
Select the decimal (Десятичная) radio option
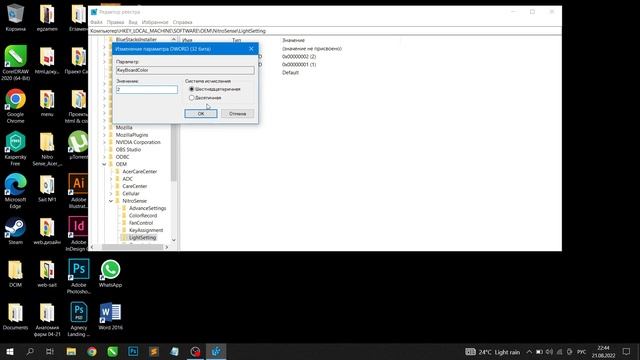[x=191, y=98]
